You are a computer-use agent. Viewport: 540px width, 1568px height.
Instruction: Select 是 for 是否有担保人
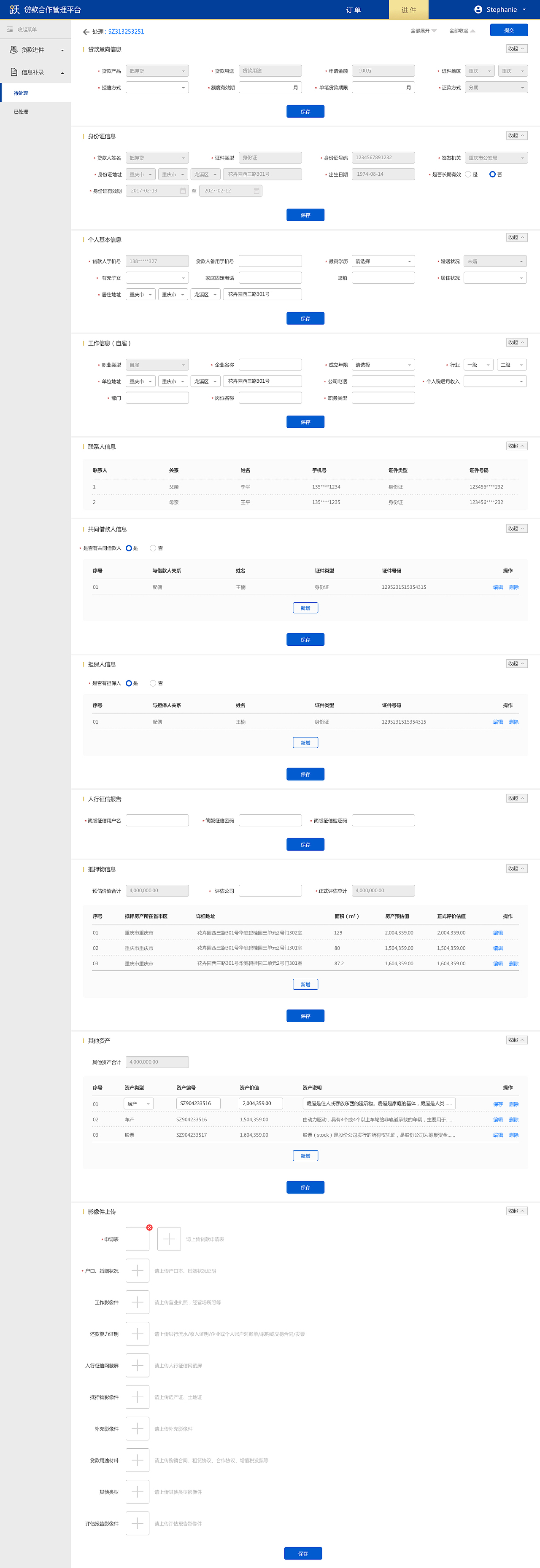tap(129, 684)
